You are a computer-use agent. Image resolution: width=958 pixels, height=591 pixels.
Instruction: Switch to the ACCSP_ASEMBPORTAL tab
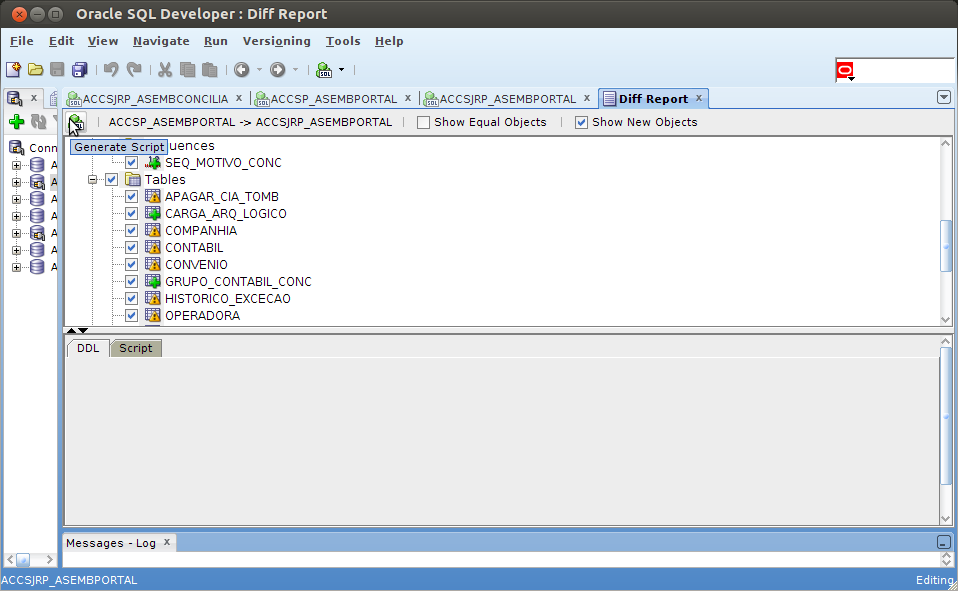[x=333, y=99]
